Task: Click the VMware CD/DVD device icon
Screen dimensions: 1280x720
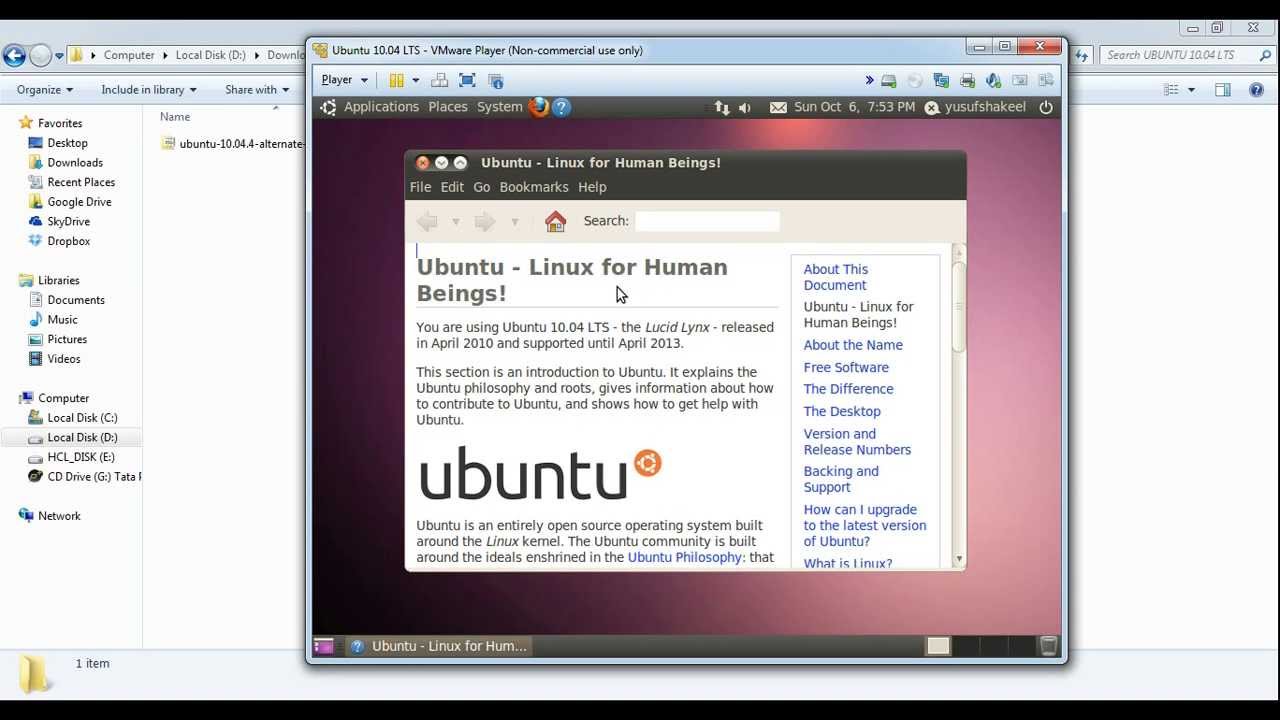Action: pos(915,80)
